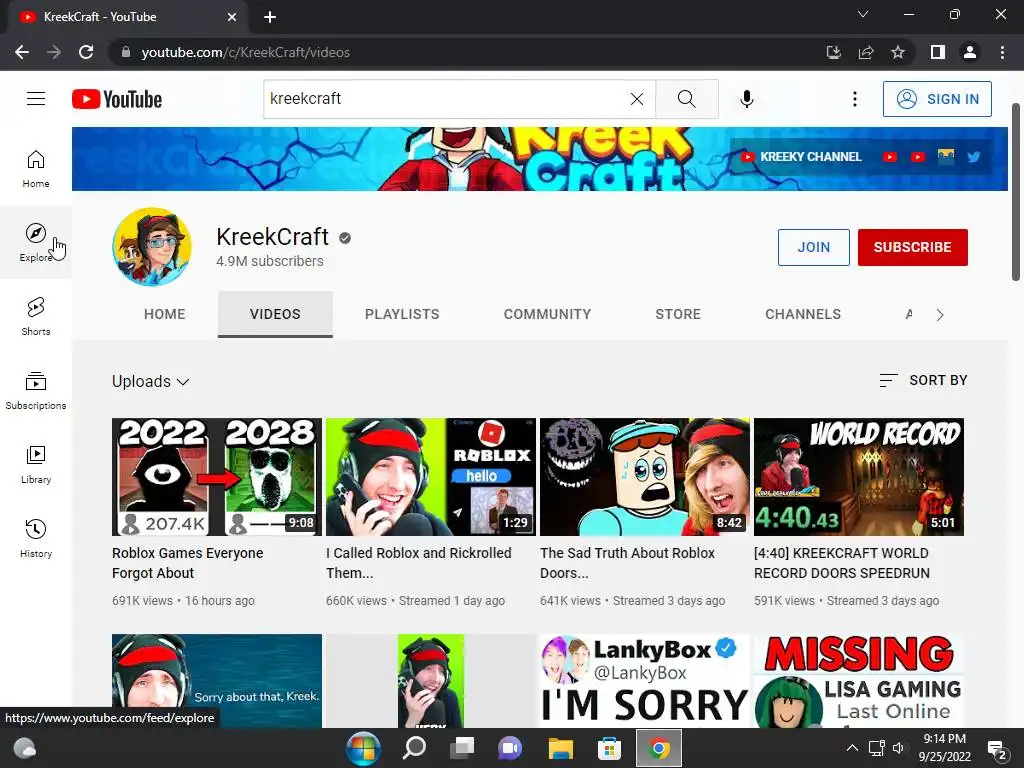1024x768 pixels.
Task: Open 'I Called Roblox and Rickrolled Them' thumbnail
Action: 431,477
